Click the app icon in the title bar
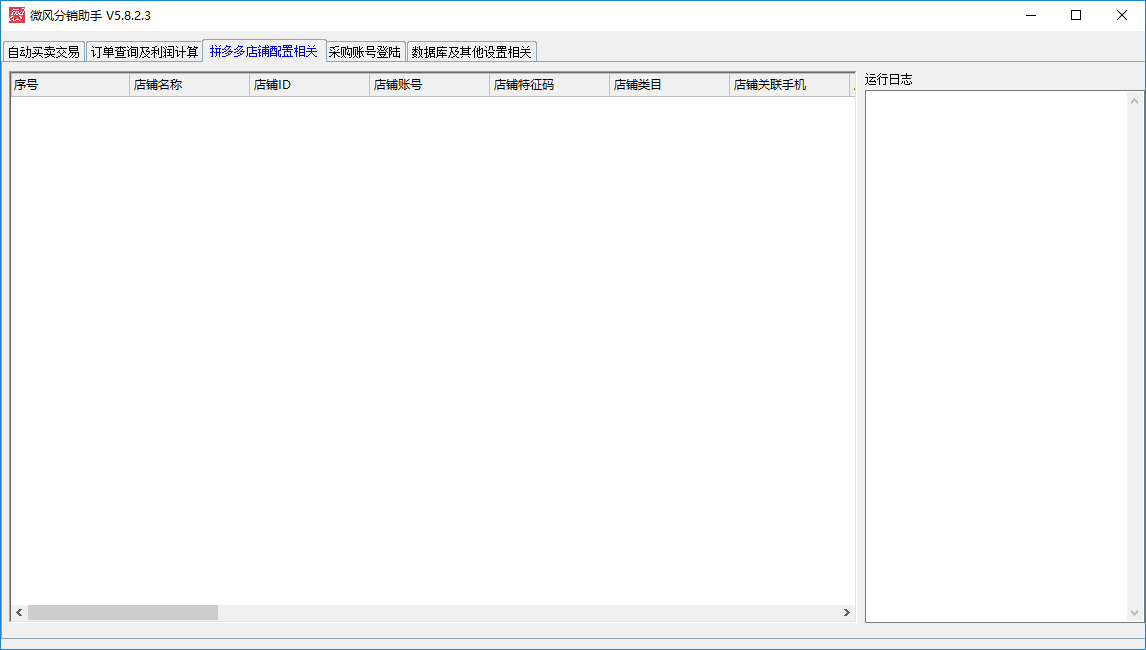This screenshot has width=1146, height=650. tap(16, 15)
